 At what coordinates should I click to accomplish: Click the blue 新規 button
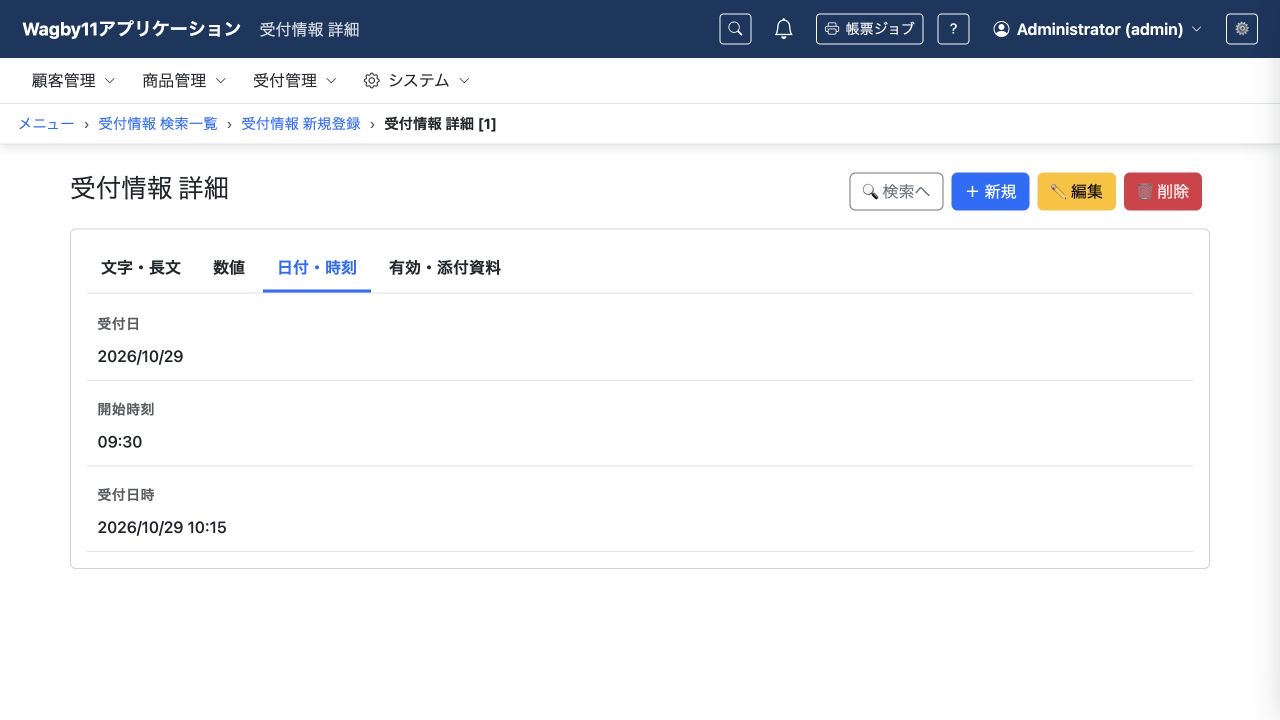(990, 191)
